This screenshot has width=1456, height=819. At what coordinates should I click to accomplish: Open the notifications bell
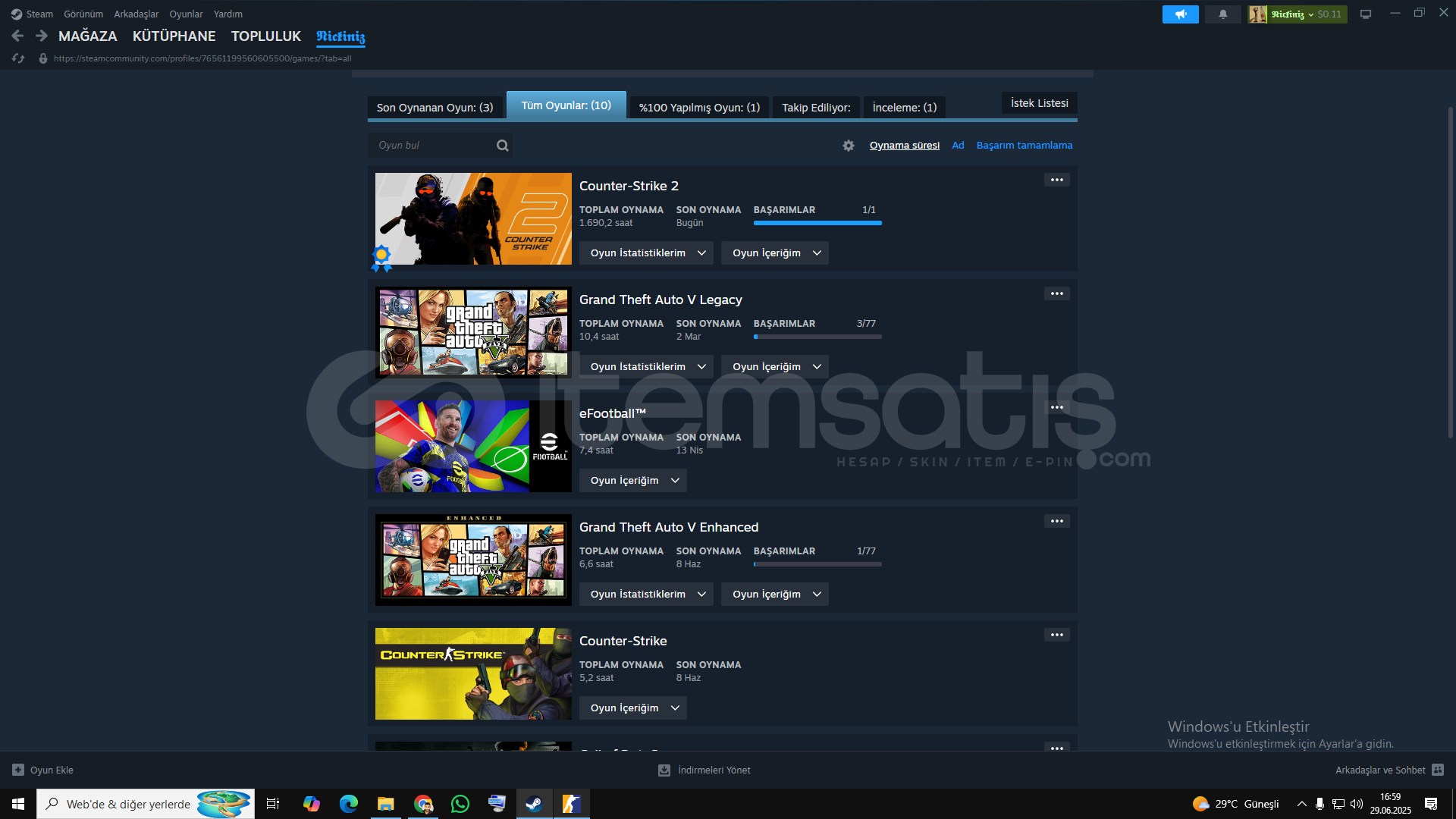tap(1223, 14)
